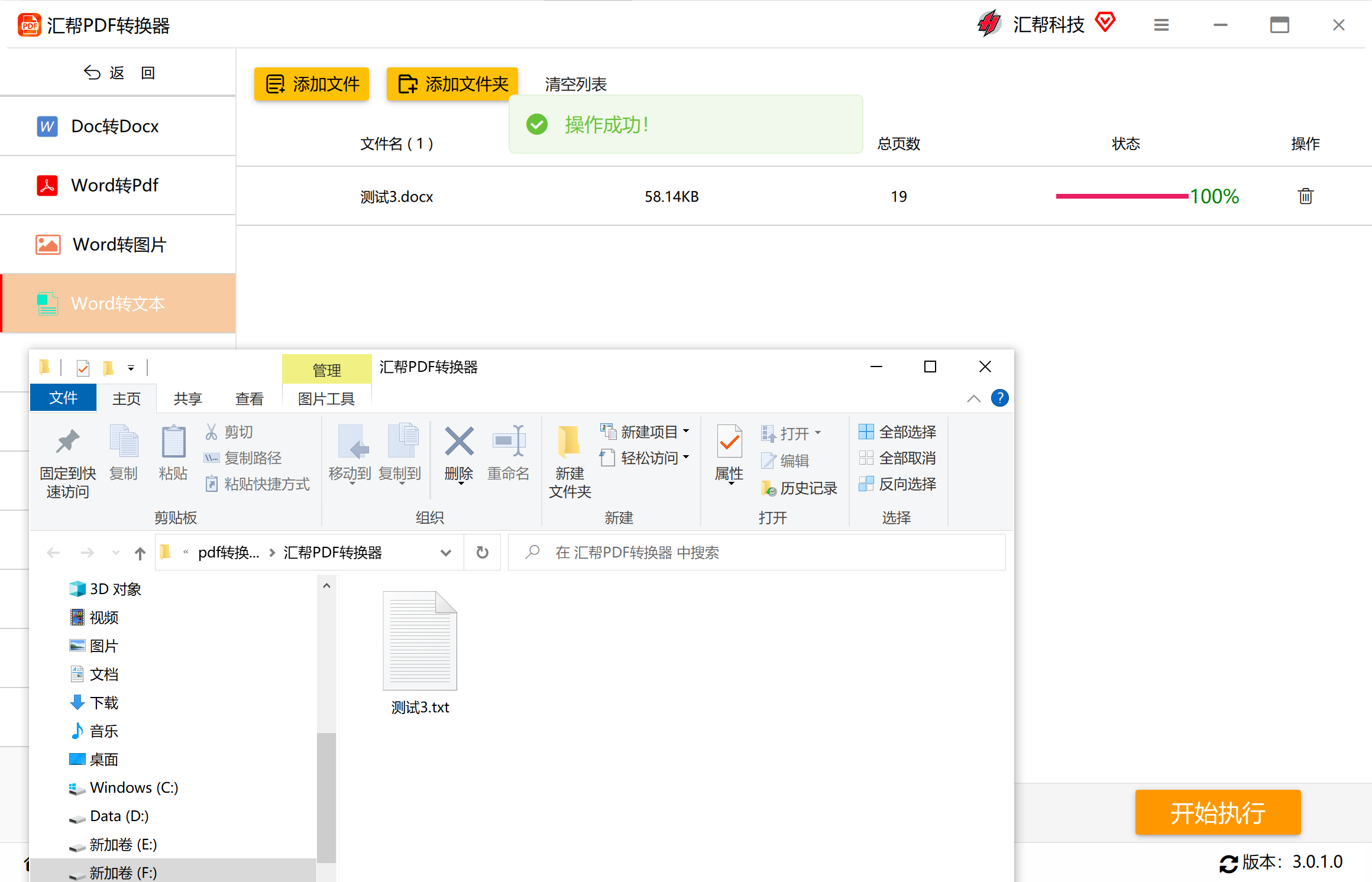Click 编辑 in the Explorer ribbon
This screenshot has width=1372, height=882.
785,461
